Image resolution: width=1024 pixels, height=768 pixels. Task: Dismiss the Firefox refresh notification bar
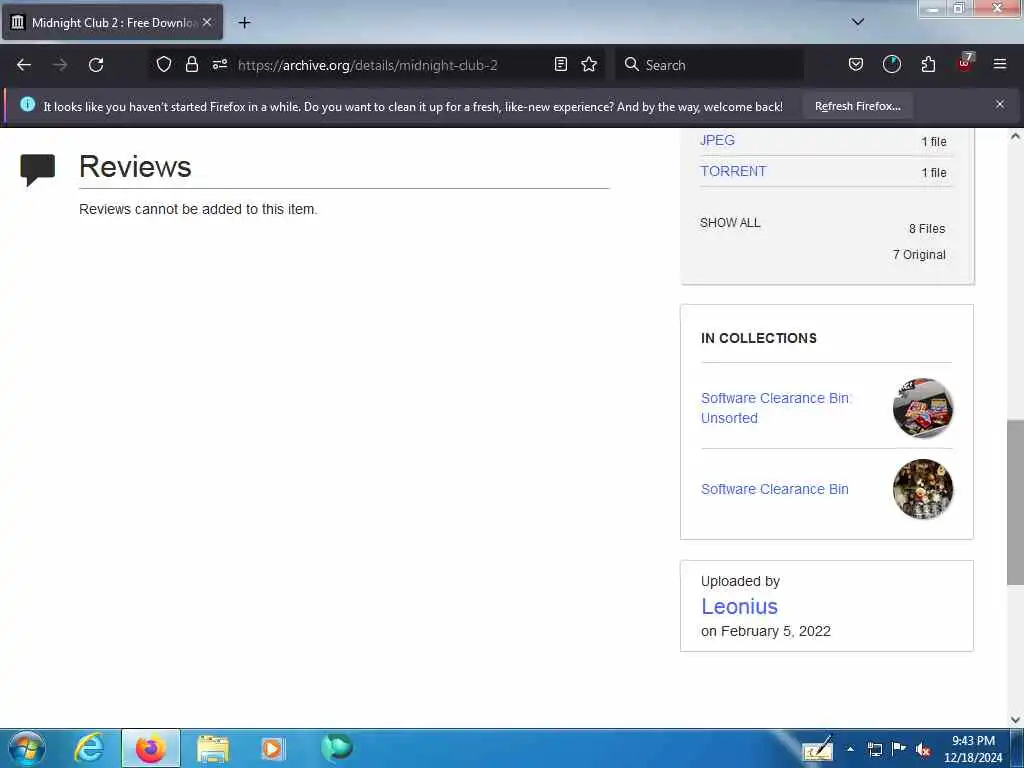1000,104
